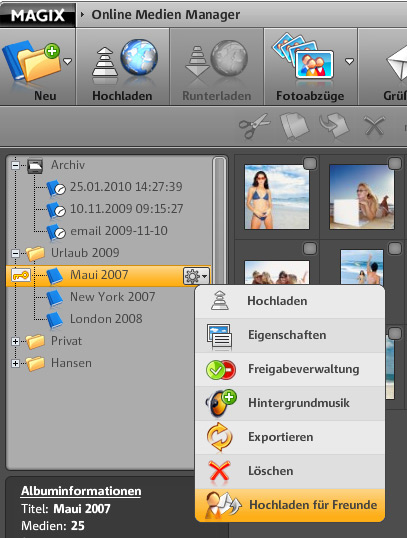The height and width of the screenshot is (538, 407).
Task: Click the Fotoabzüge photos icon
Action: 303,56
